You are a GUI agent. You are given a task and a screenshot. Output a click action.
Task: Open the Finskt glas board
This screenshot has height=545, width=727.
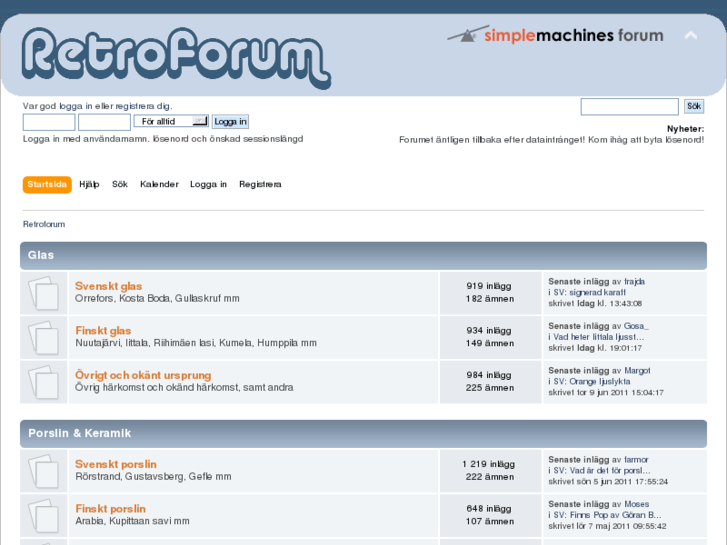tap(103, 331)
